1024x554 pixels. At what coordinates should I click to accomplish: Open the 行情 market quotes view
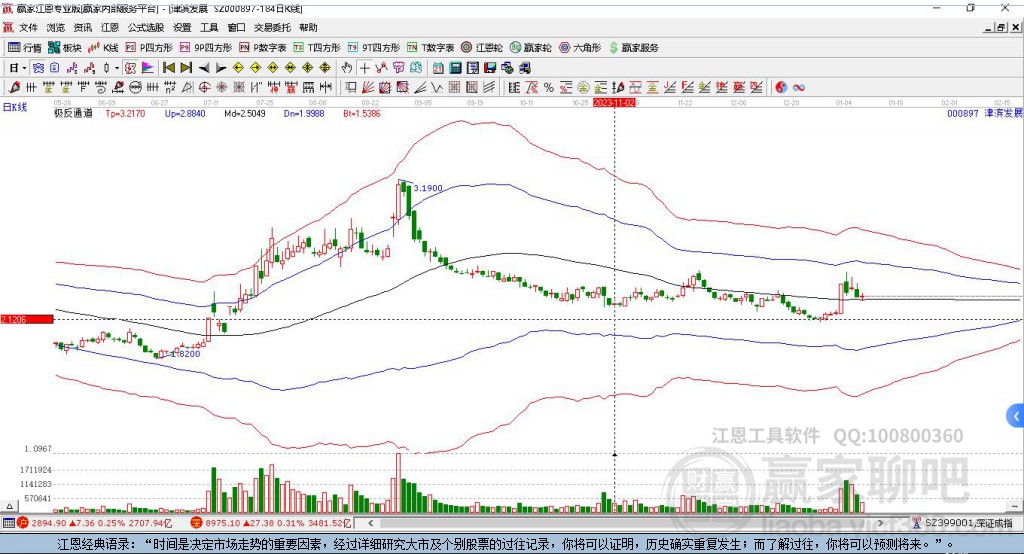coord(25,48)
